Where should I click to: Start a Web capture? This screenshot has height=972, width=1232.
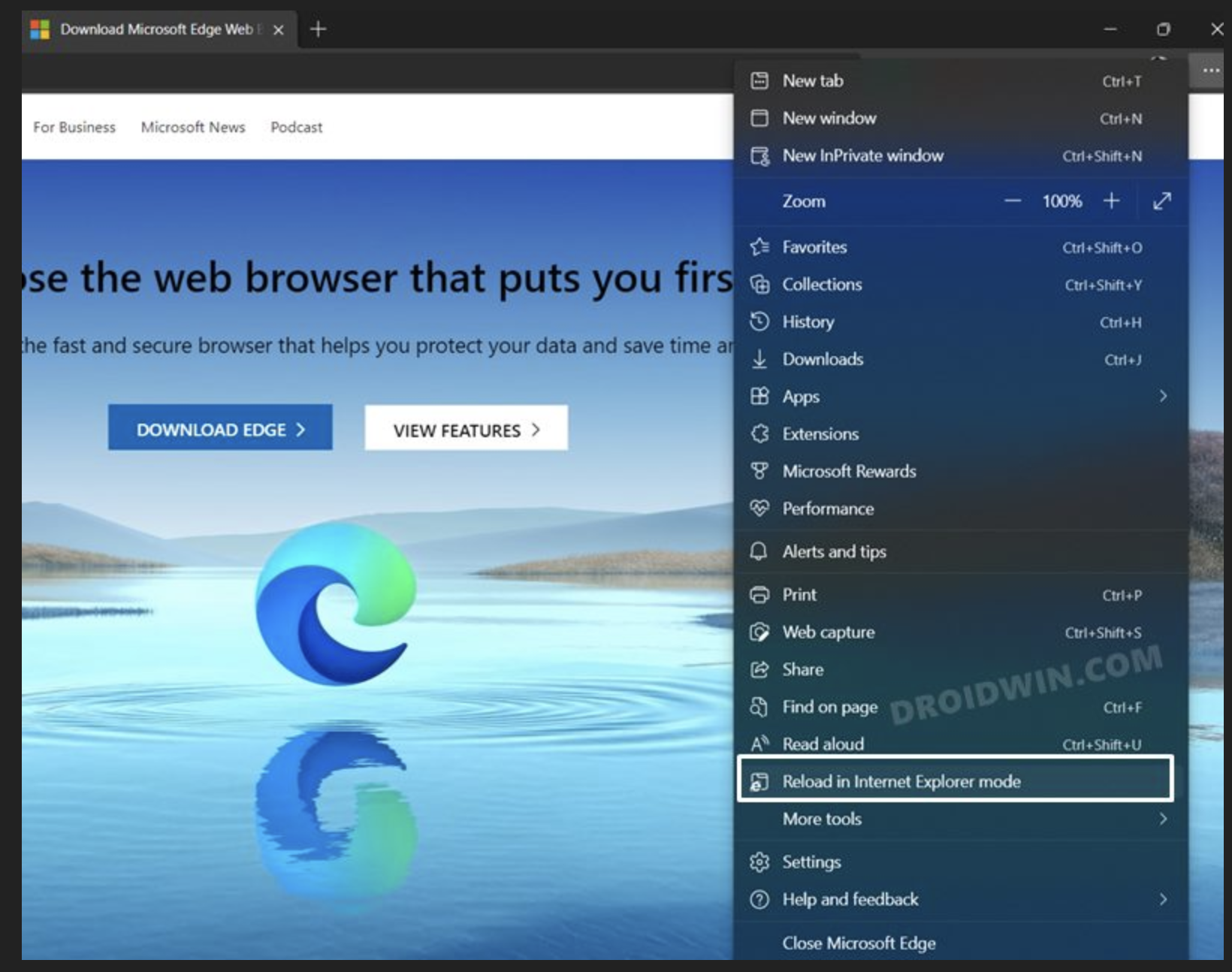point(828,632)
